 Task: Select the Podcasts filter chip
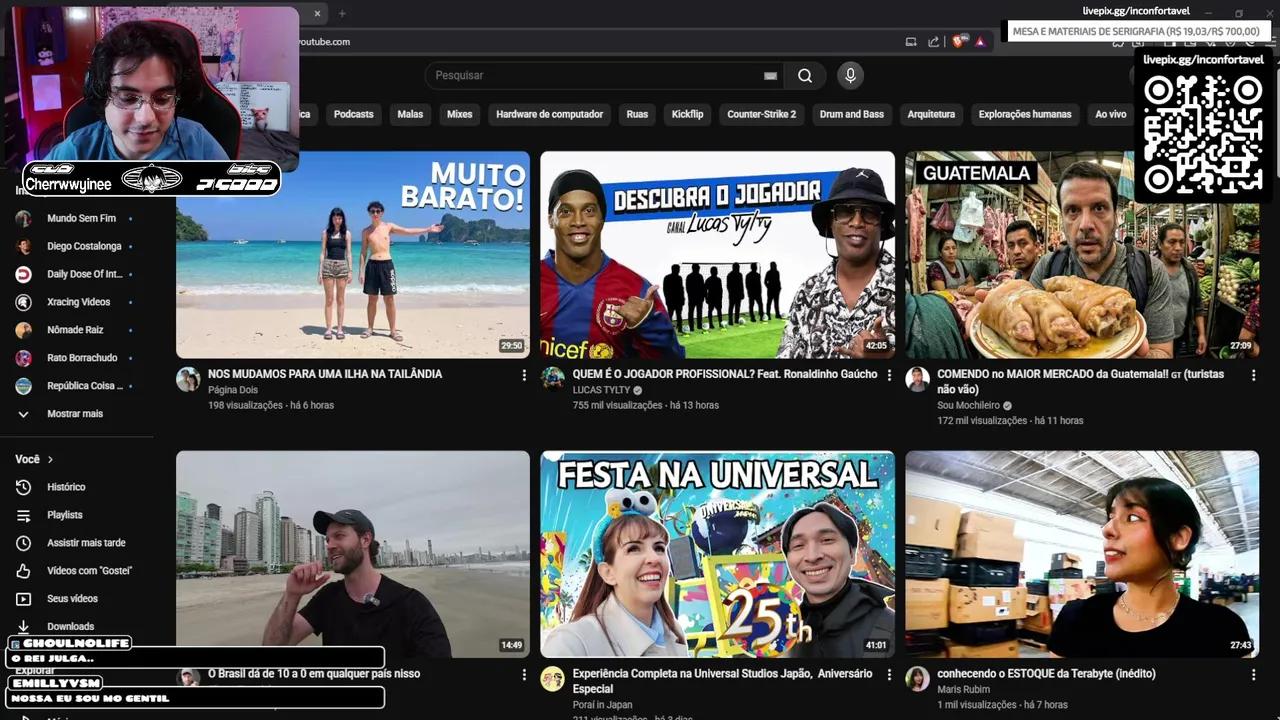coord(353,114)
